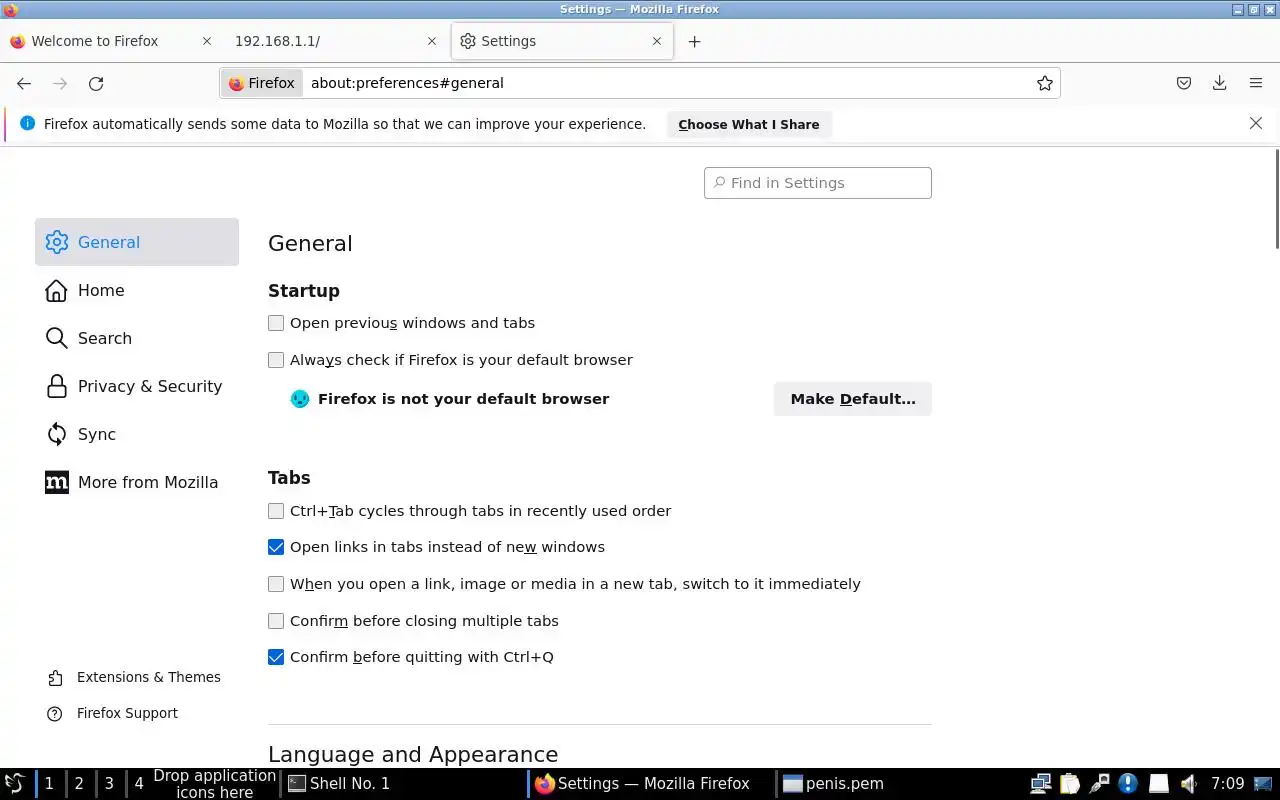Select the General category label
1280x800 pixels.
click(109, 242)
